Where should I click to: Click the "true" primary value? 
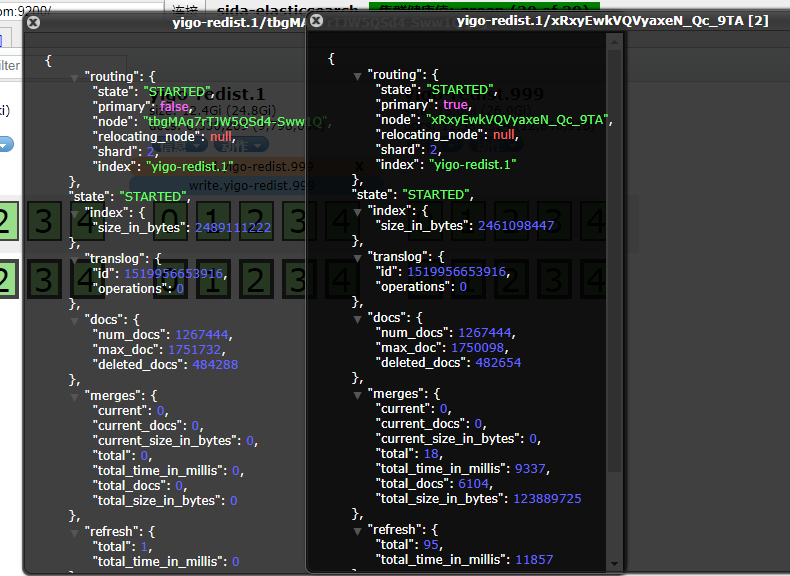[x=455, y=104]
